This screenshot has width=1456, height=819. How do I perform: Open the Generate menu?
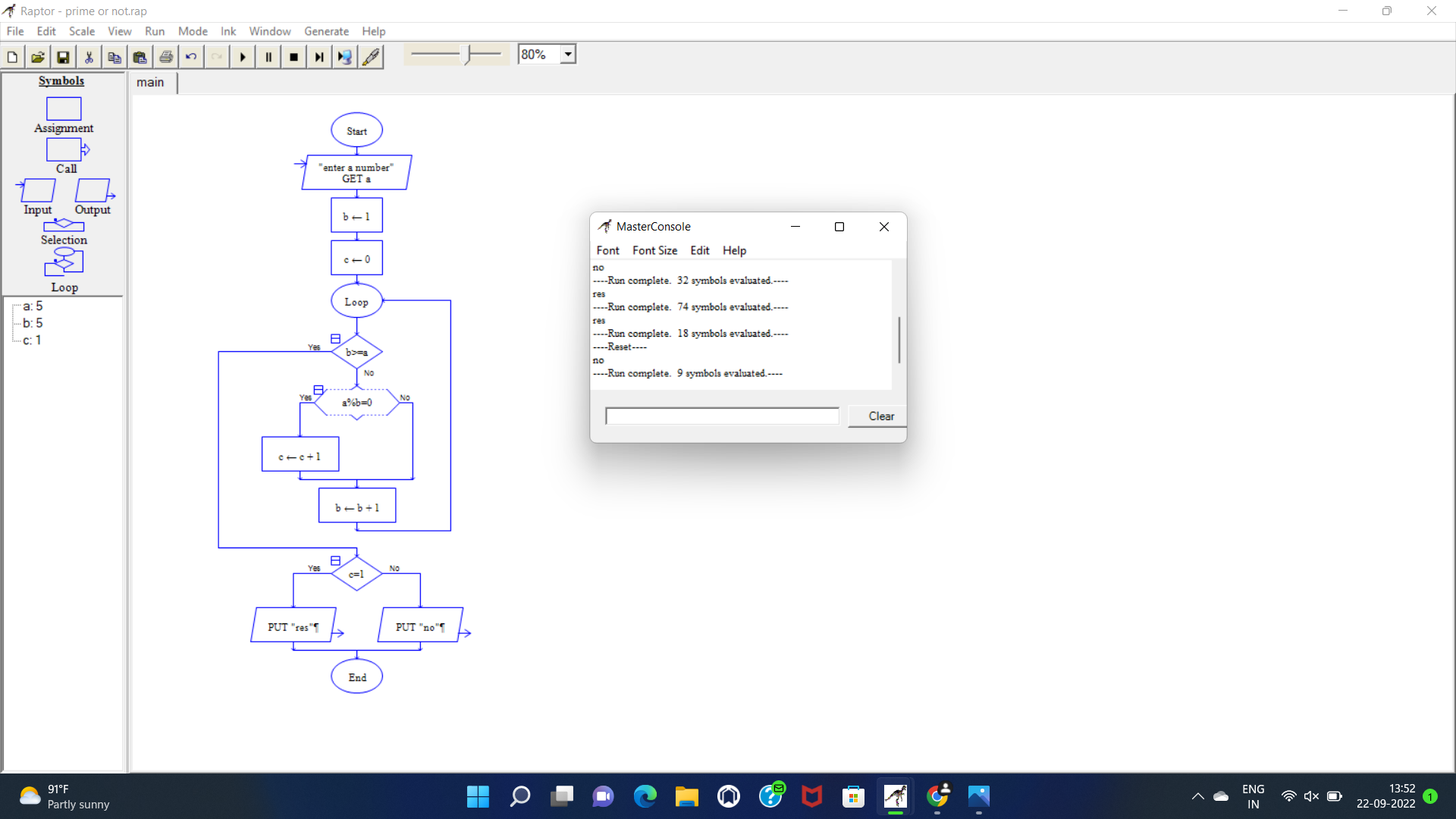[x=326, y=31]
